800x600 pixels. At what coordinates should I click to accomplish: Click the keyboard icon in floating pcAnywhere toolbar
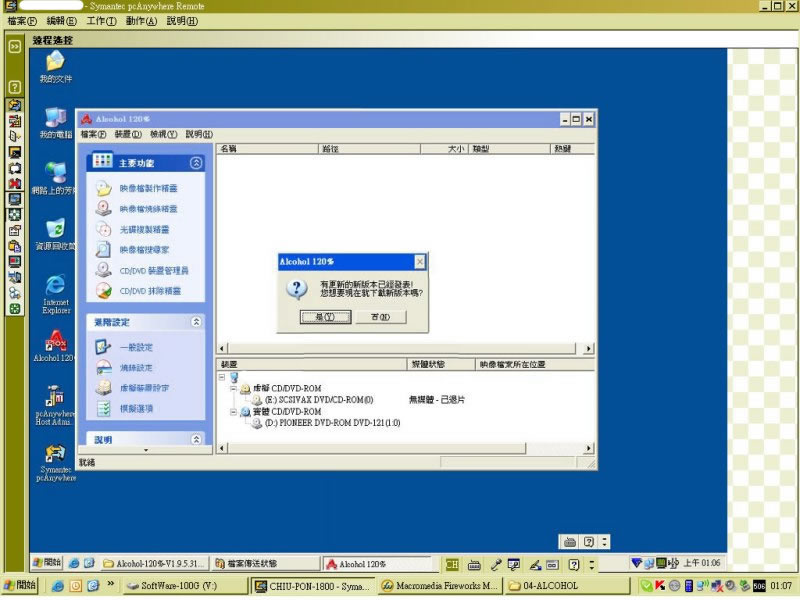(x=570, y=542)
